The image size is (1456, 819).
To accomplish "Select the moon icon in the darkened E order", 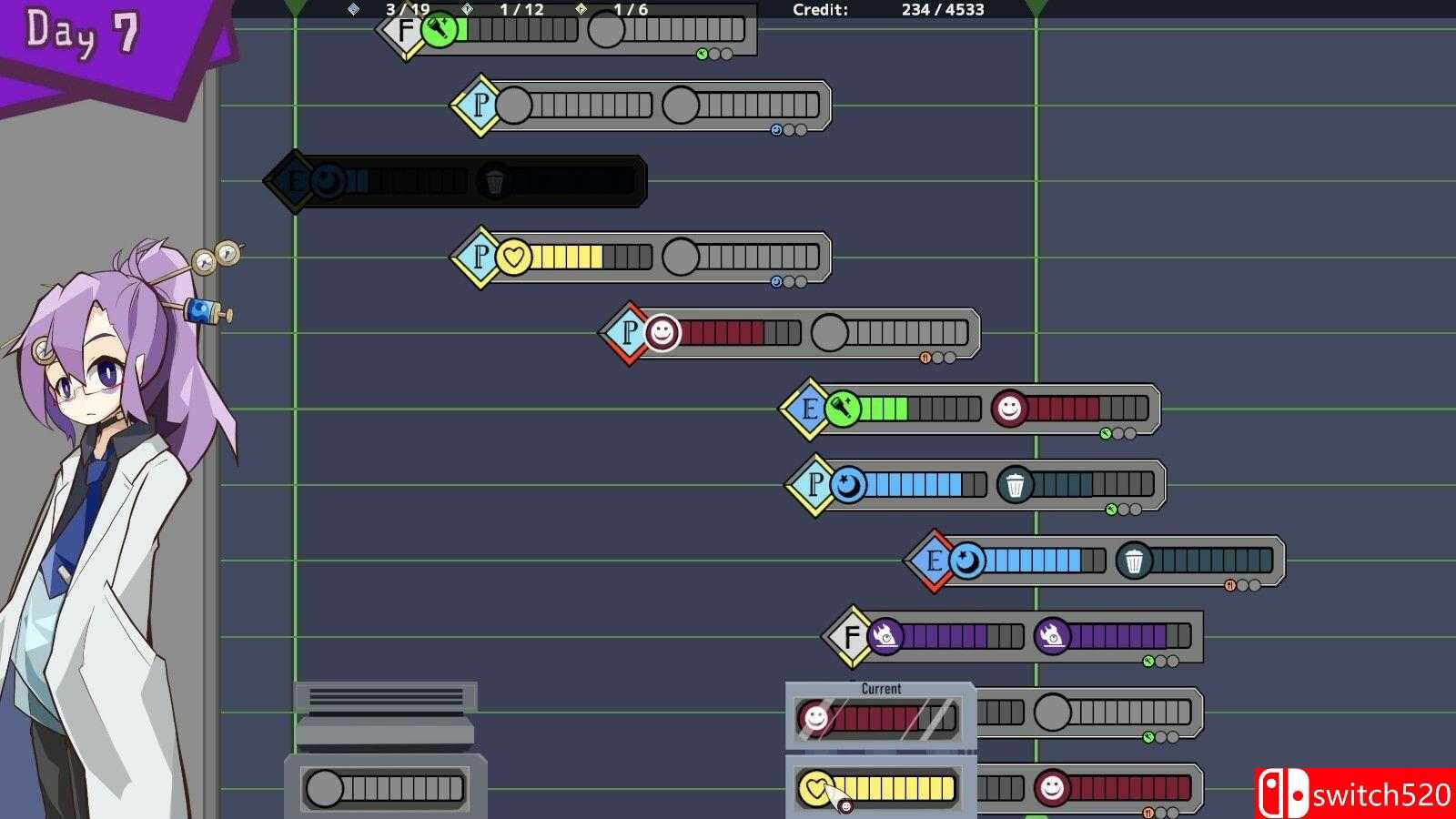I will tap(328, 181).
